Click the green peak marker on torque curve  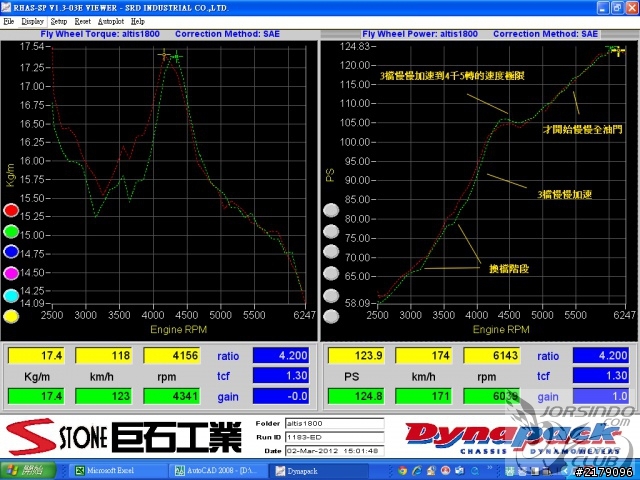click(x=176, y=57)
